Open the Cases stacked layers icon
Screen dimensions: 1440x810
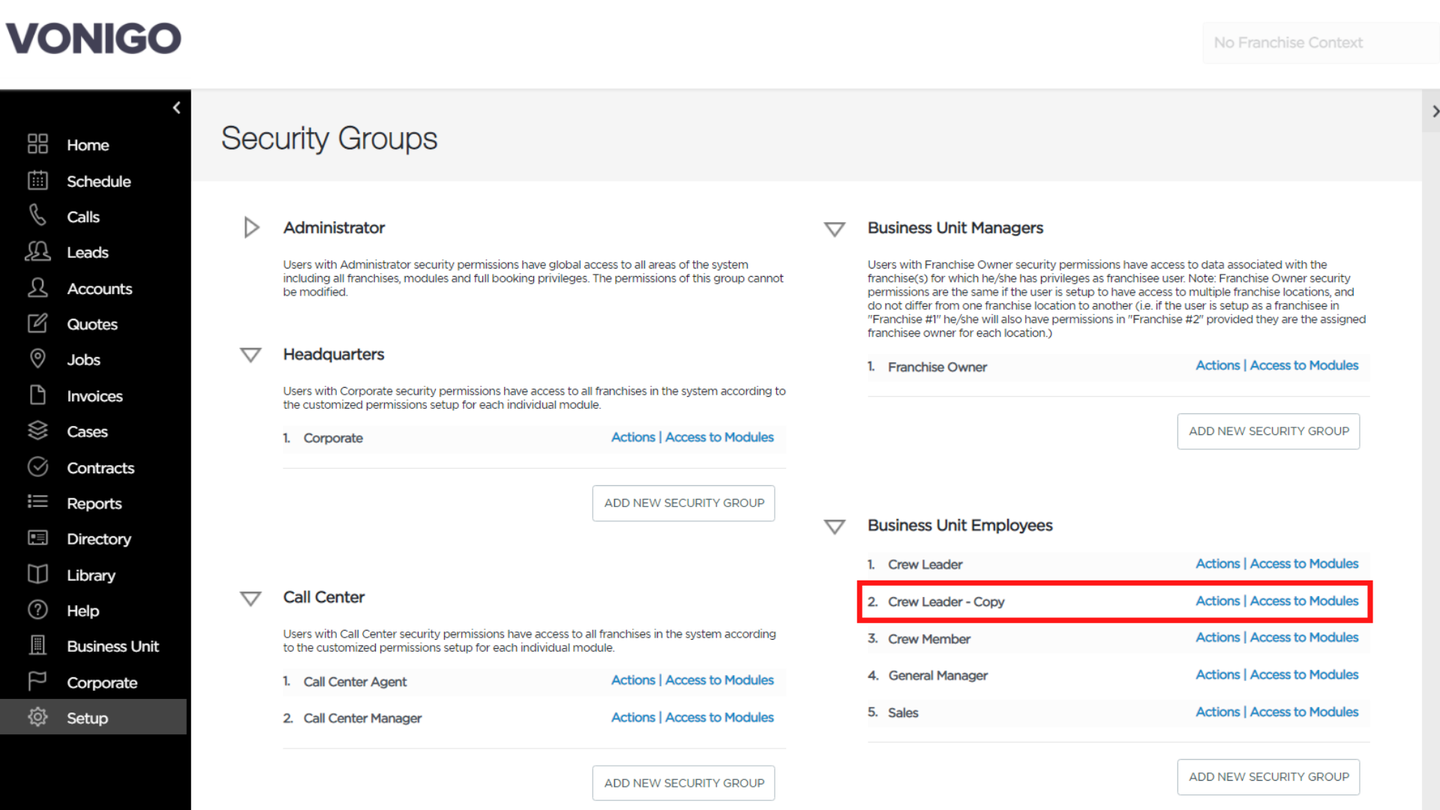click(x=37, y=431)
